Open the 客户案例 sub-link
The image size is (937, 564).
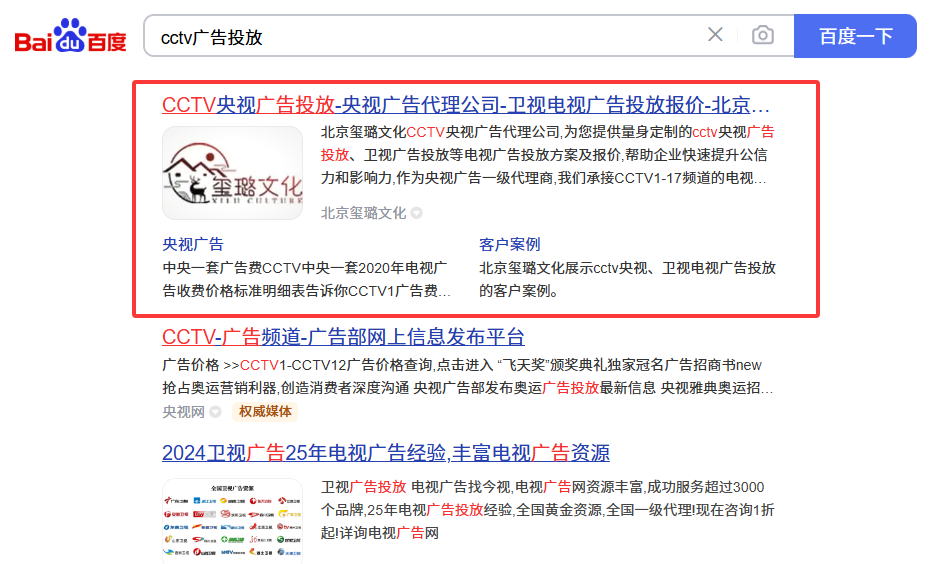coord(509,244)
